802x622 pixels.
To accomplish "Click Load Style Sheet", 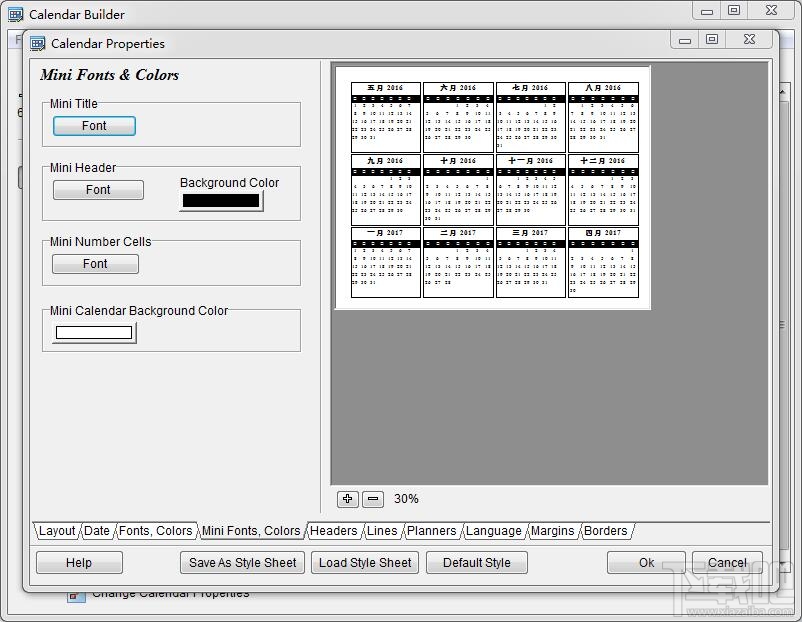I will [x=364, y=562].
